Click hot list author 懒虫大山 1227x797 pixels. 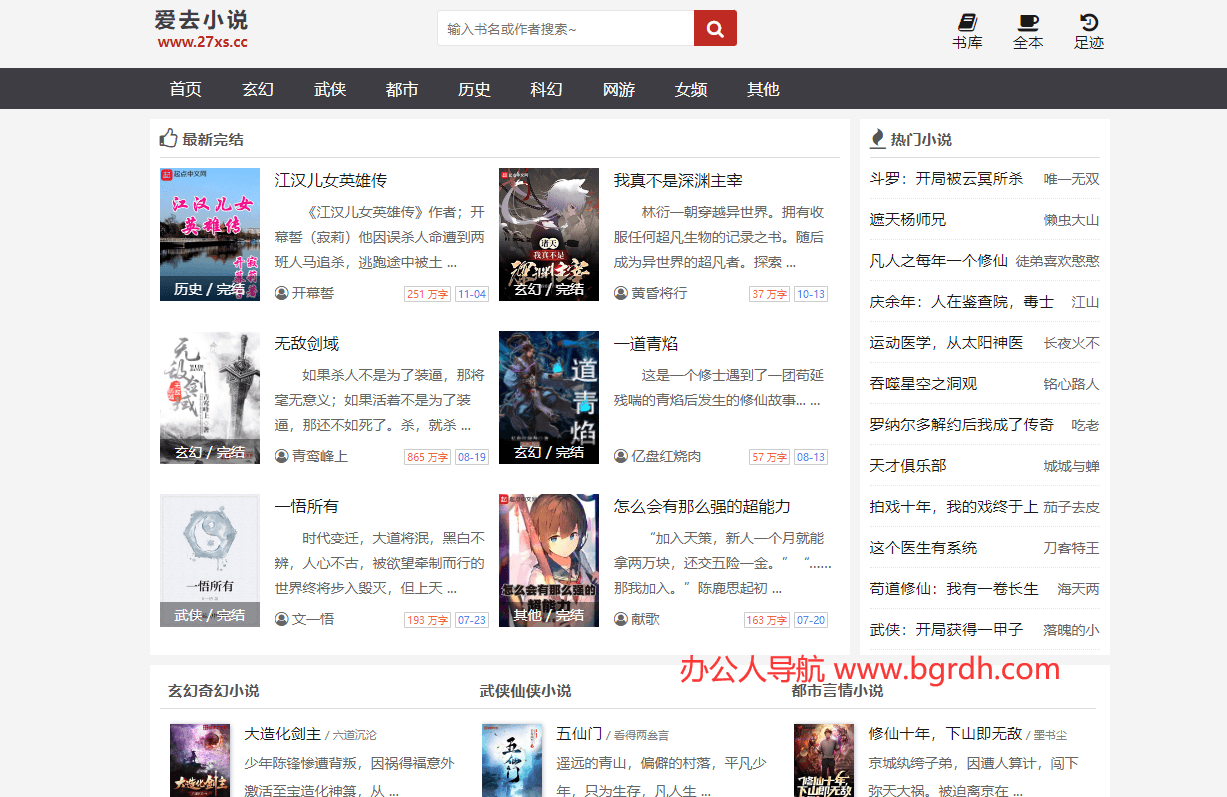(1072, 221)
